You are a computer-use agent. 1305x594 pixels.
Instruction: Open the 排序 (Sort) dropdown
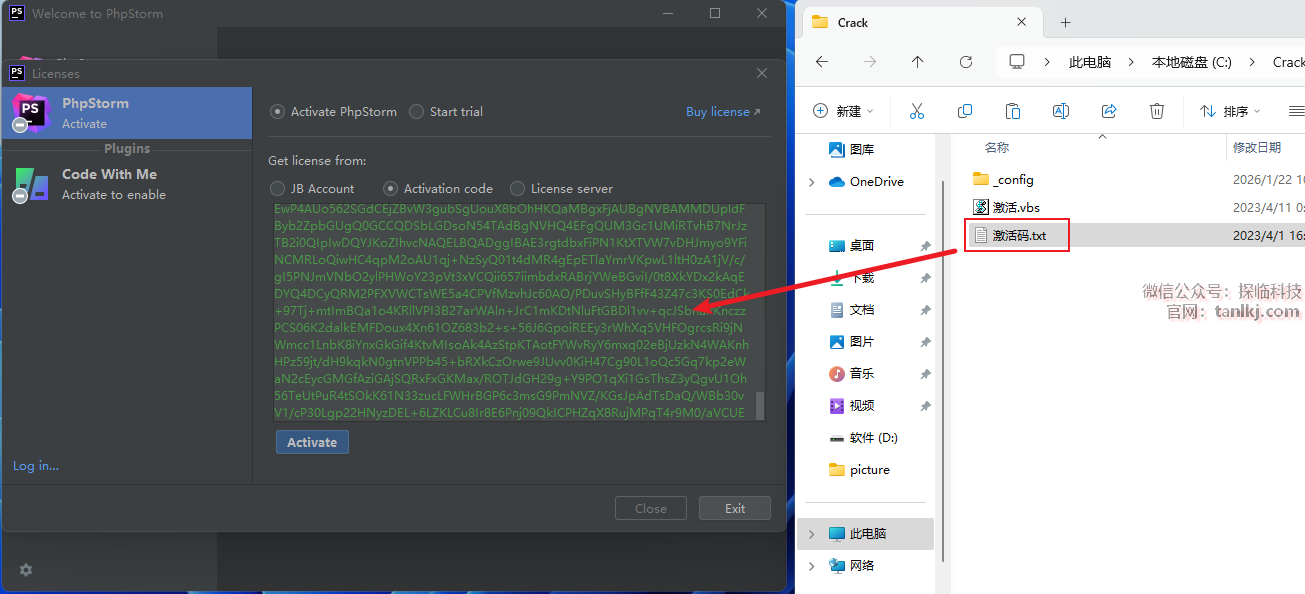(1230, 111)
